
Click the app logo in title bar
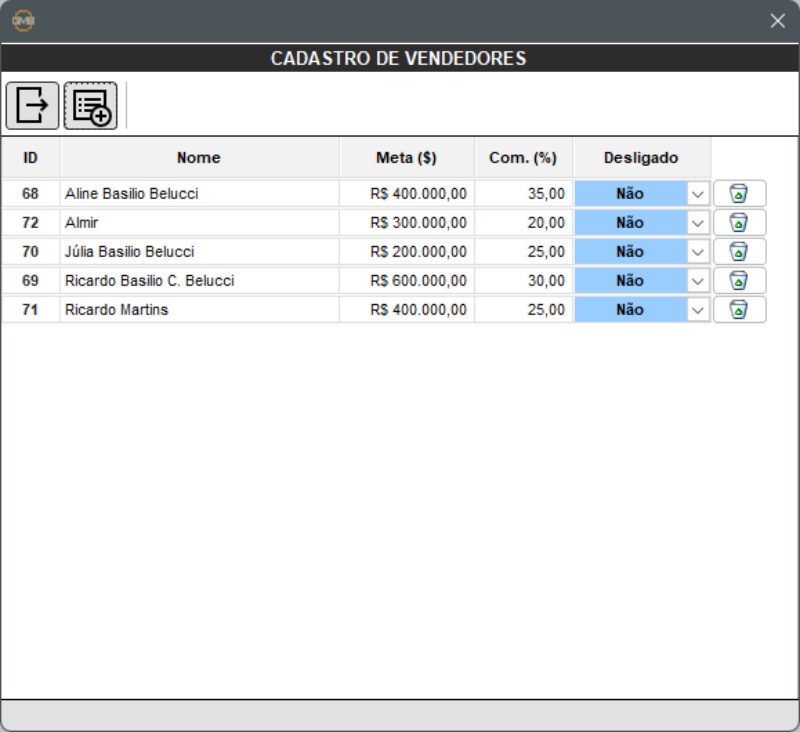click(x=22, y=21)
